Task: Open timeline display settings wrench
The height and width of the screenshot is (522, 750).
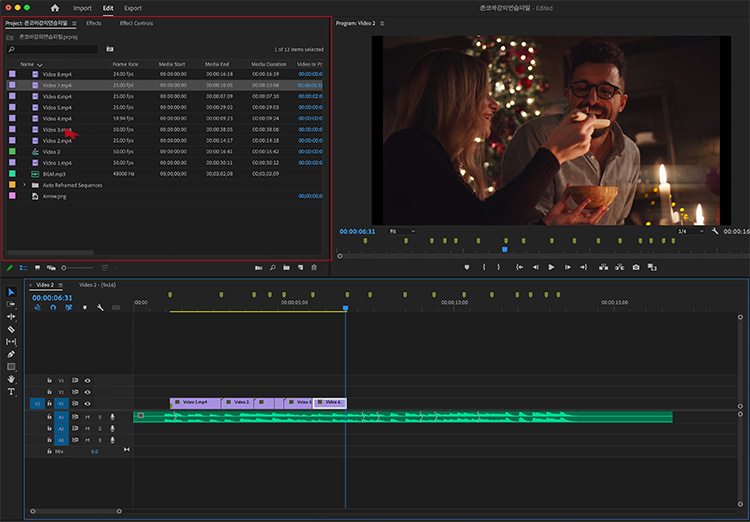Action: coord(100,308)
